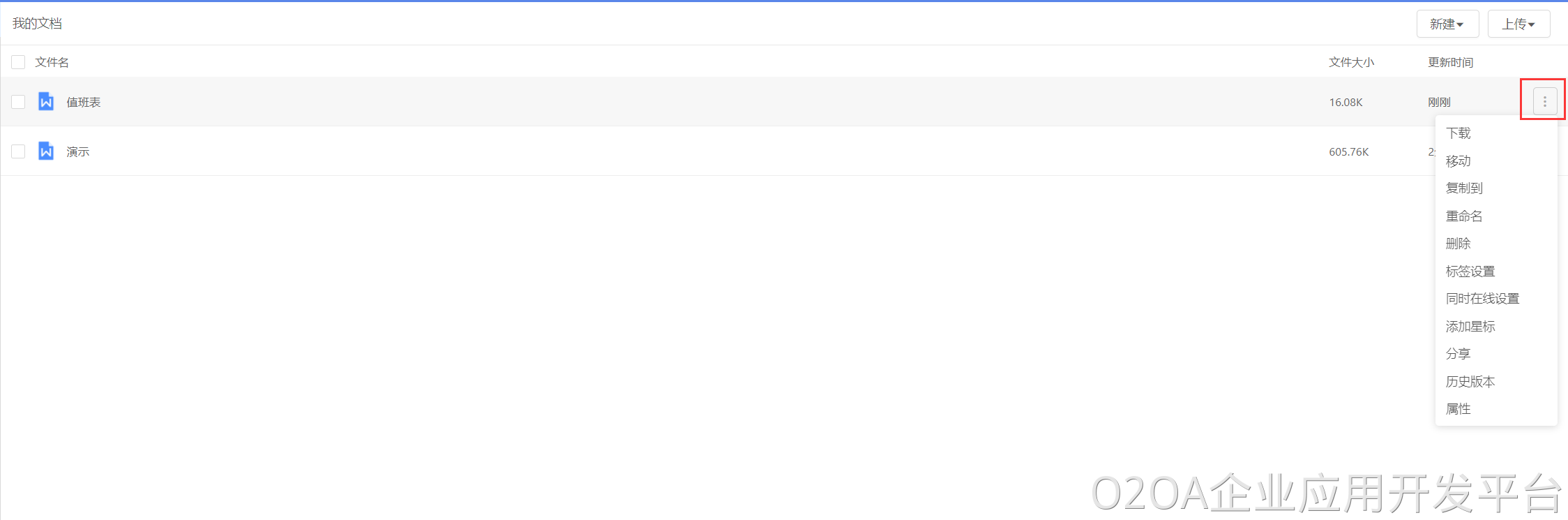
Task: Click the 演示 document file icon
Action: pos(46,151)
